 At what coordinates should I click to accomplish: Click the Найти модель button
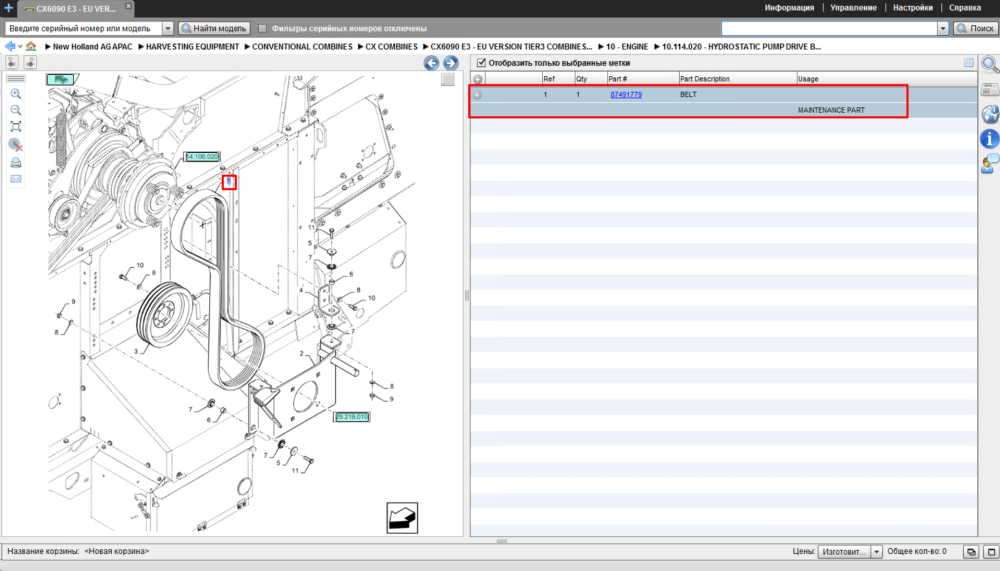pyautogui.click(x=214, y=28)
